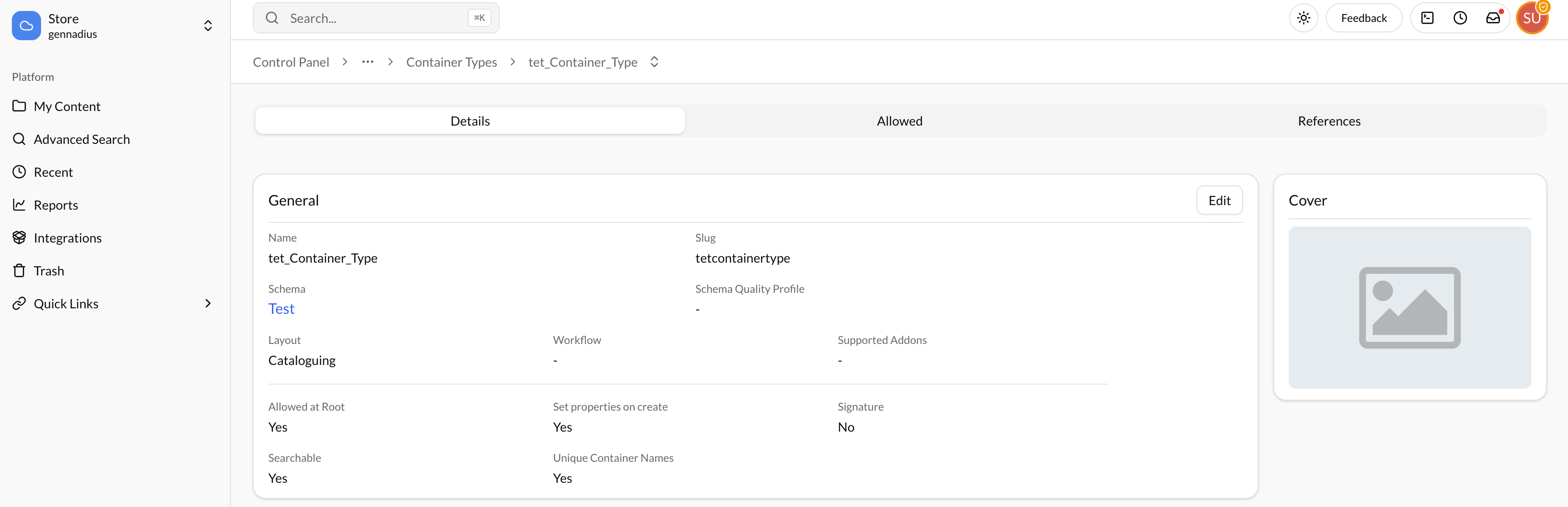Go to Integrations in sidebar
Image resolution: width=1568 pixels, height=507 pixels.
tap(68, 238)
